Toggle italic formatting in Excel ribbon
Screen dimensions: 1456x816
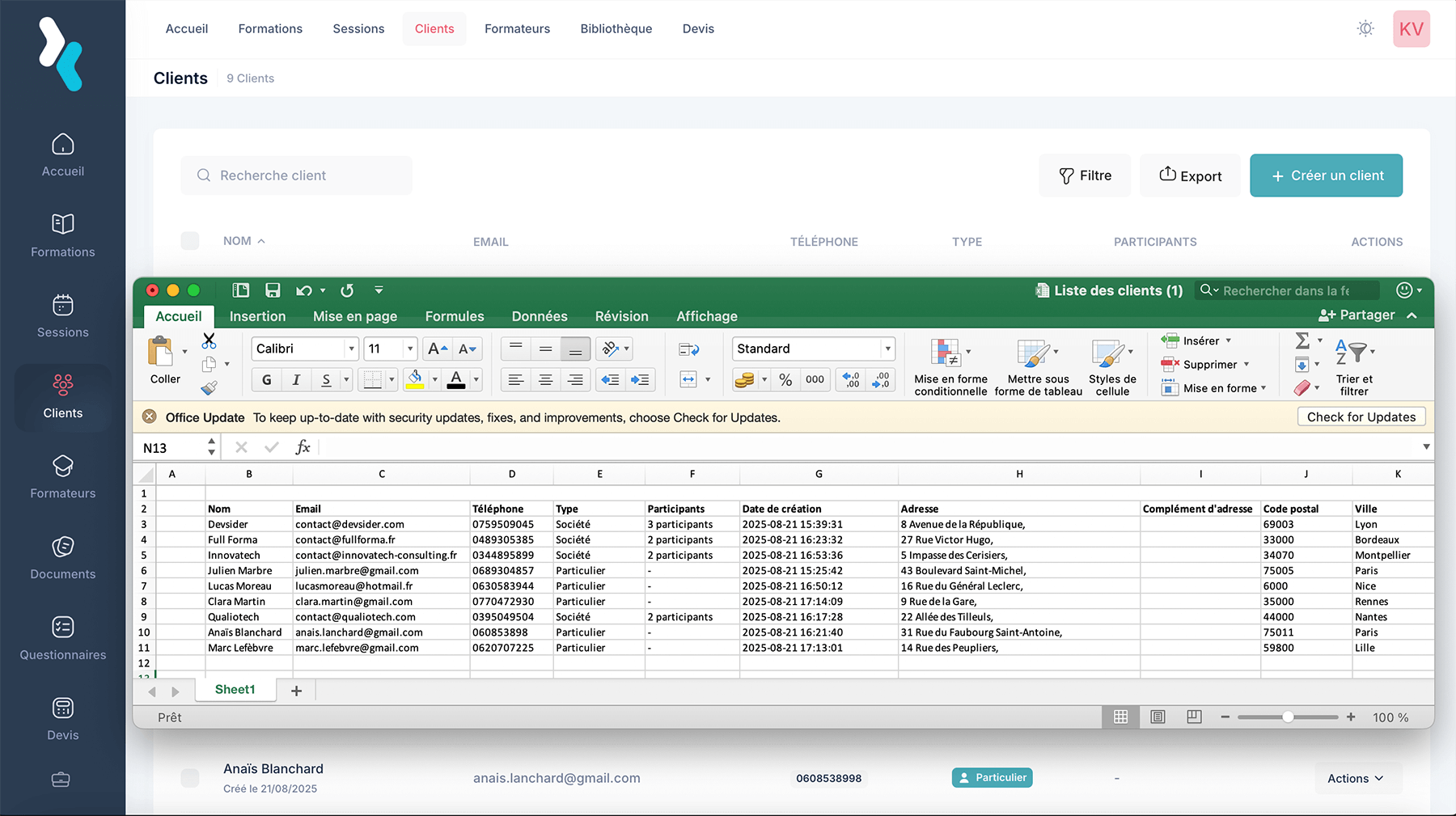pyautogui.click(x=296, y=379)
